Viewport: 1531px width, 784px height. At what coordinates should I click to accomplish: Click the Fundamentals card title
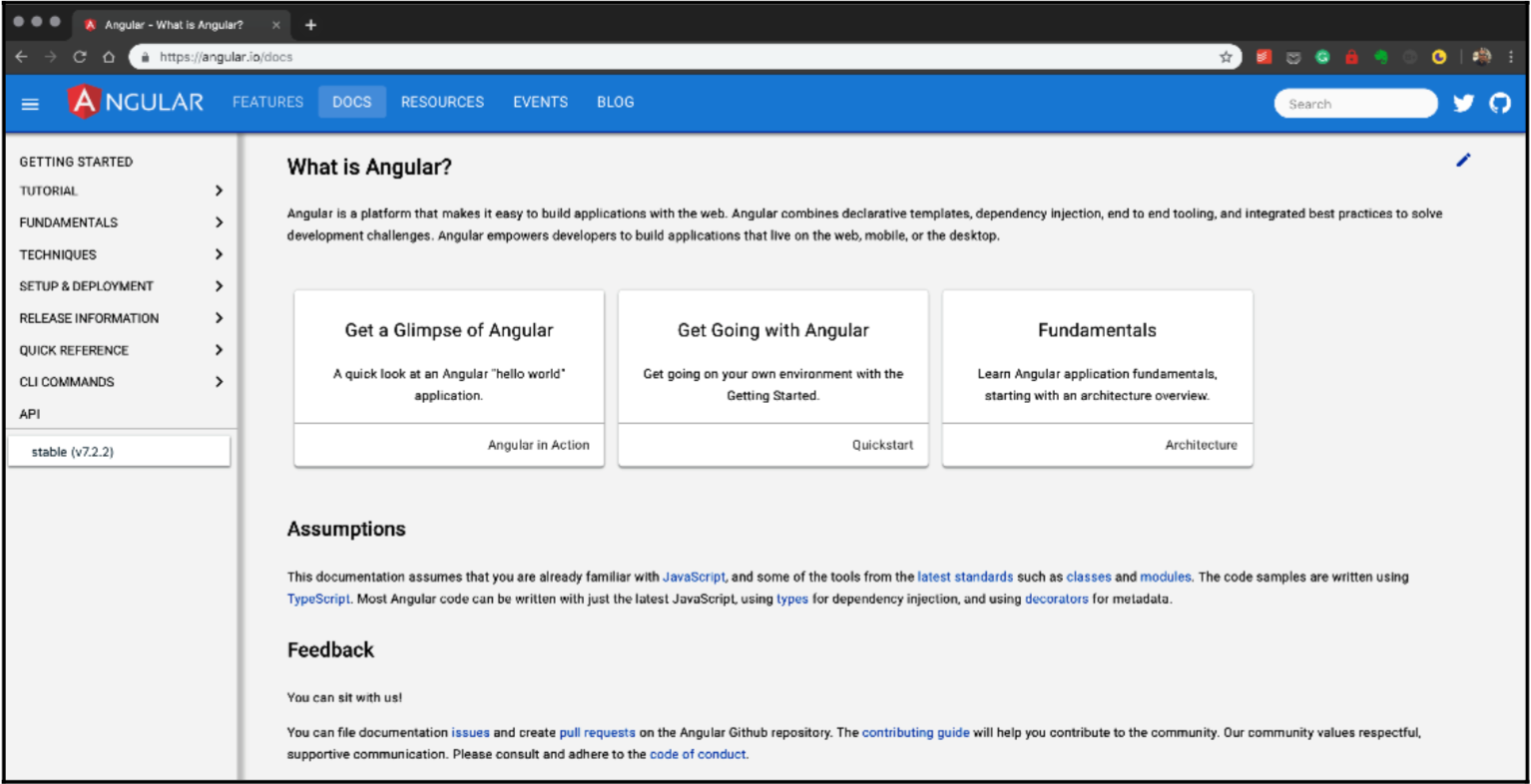(x=1097, y=330)
